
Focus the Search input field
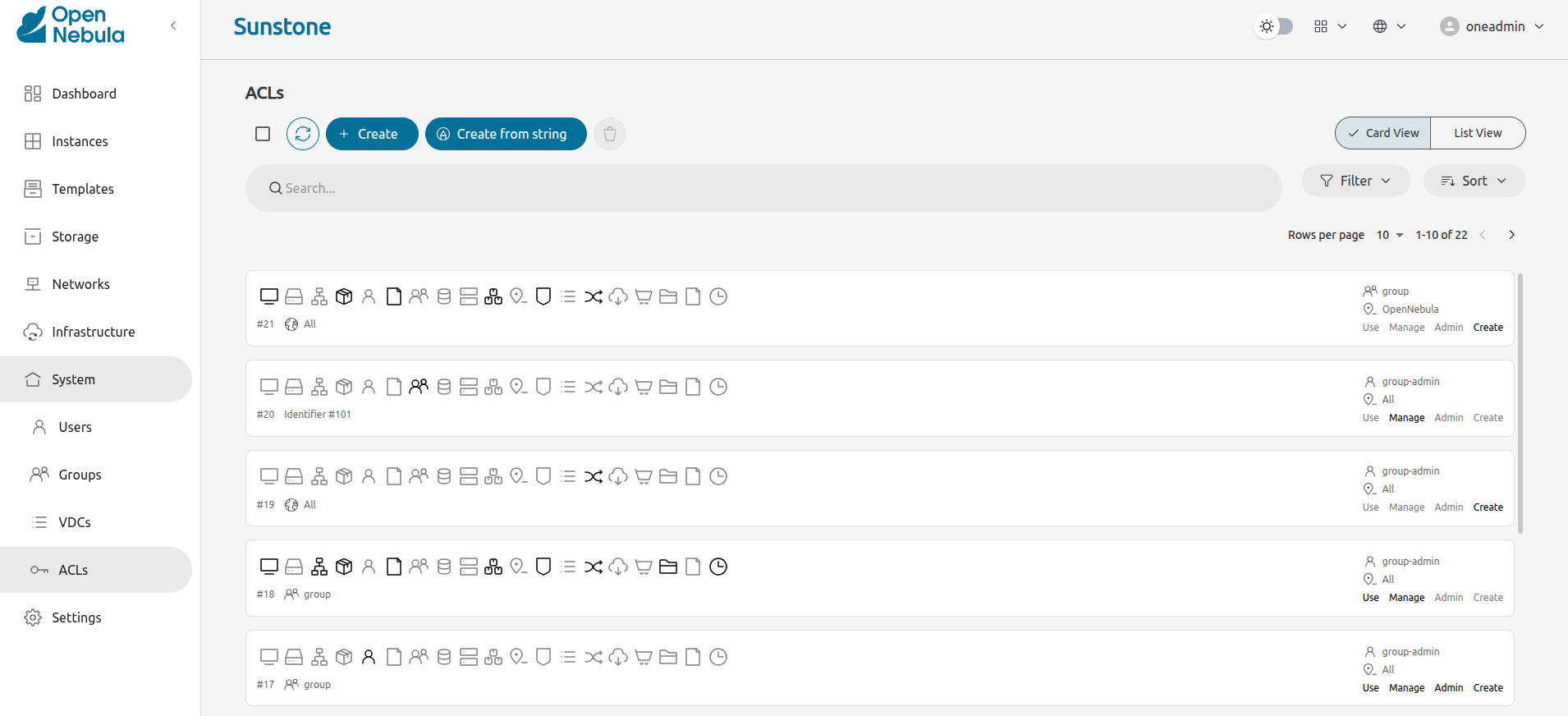click(763, 188)
